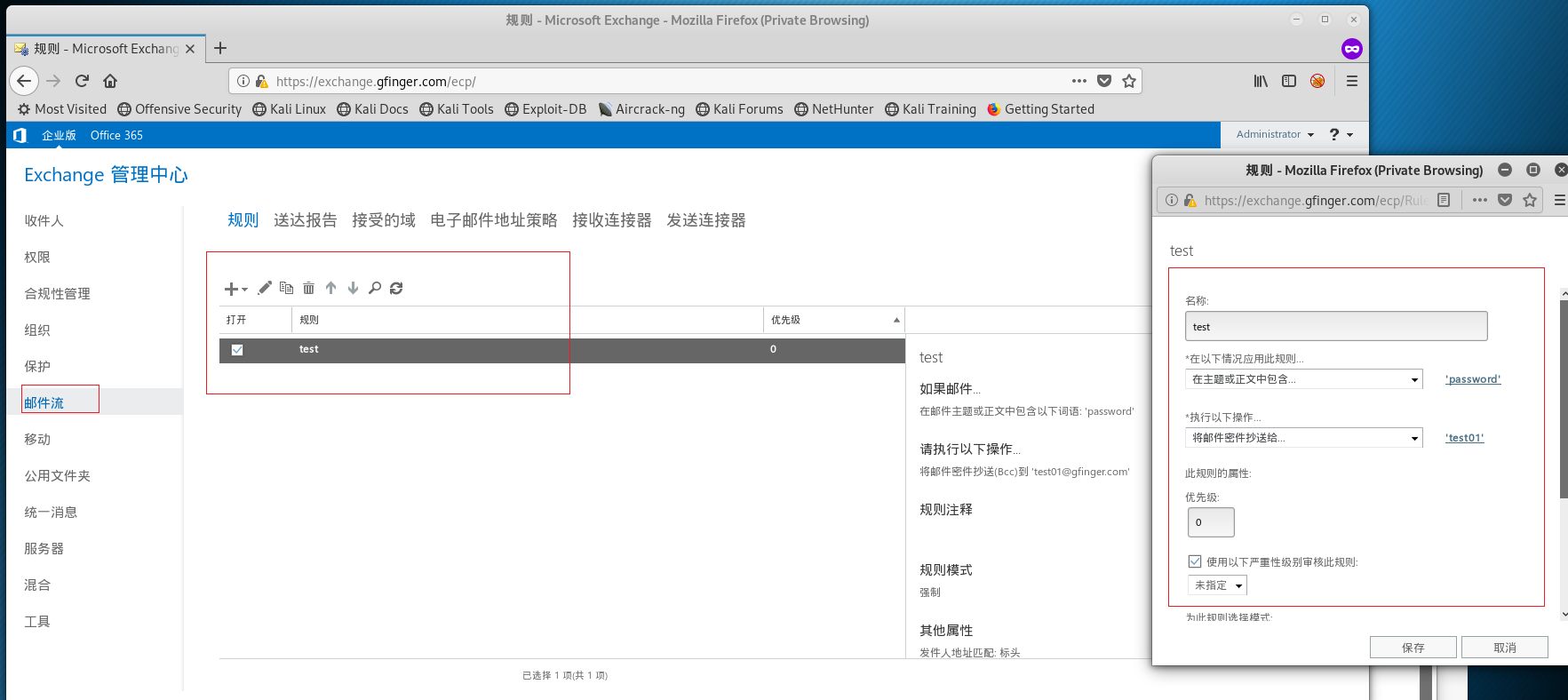Click the NoScript extension icon
This screenshot has height=700, width=1568.
click(1317, 81)
